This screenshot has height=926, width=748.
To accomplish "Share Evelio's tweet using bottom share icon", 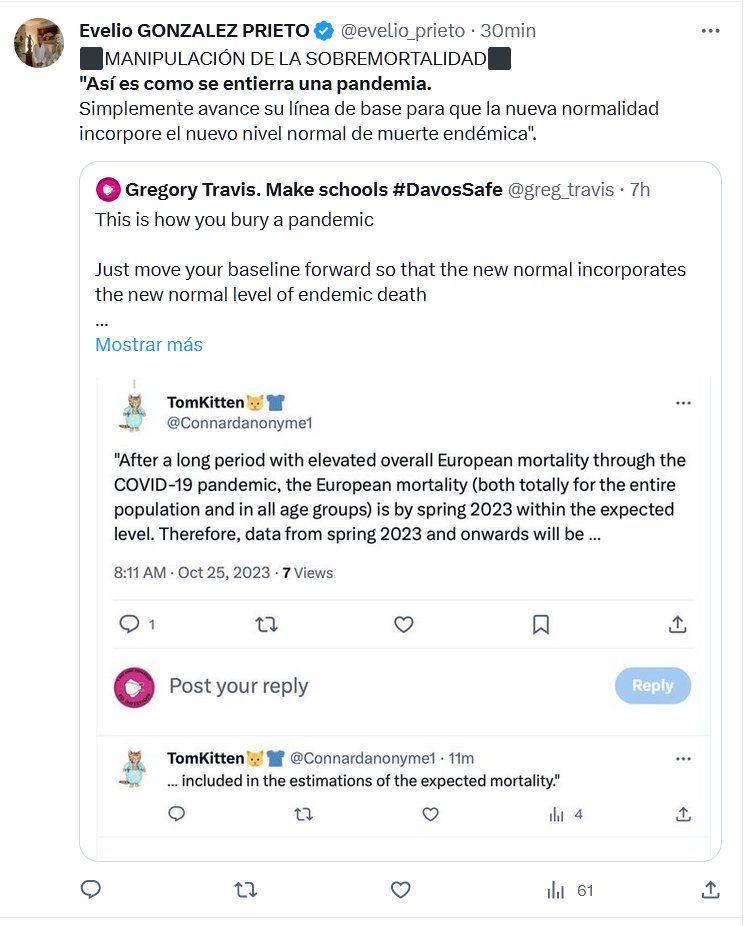I will [x=711, y=889].
